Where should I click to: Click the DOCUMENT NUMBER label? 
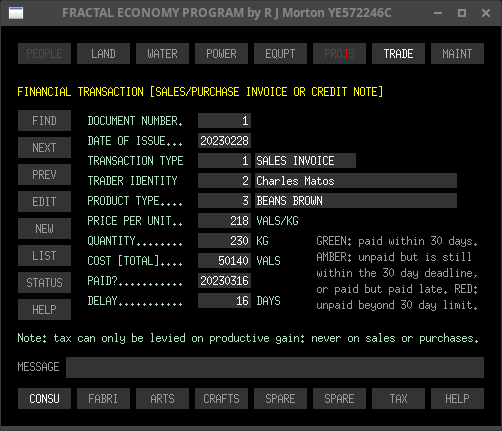click(x=135, y=121)
